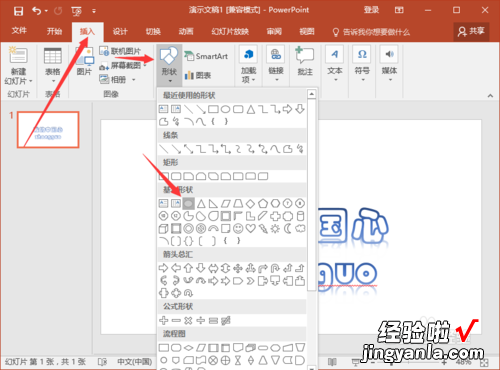Switch to the 幻灯片放映 tab

(x=230, y=32)
